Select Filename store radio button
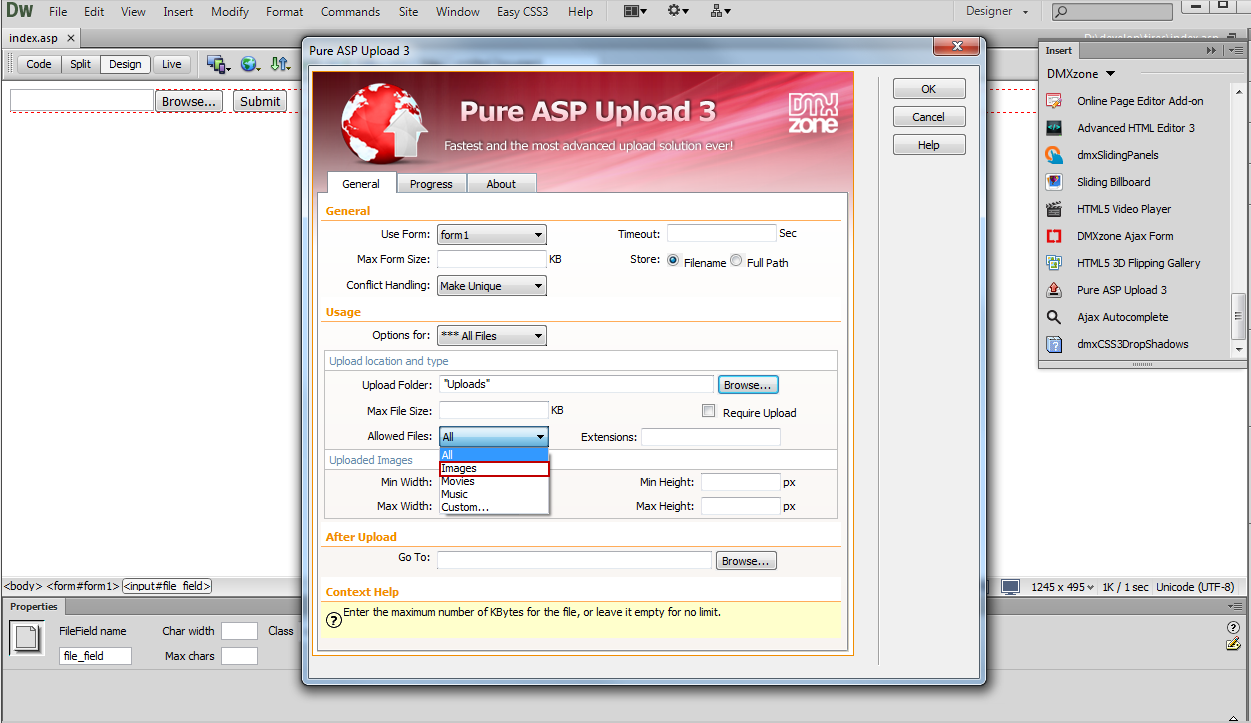 (673, 261)
